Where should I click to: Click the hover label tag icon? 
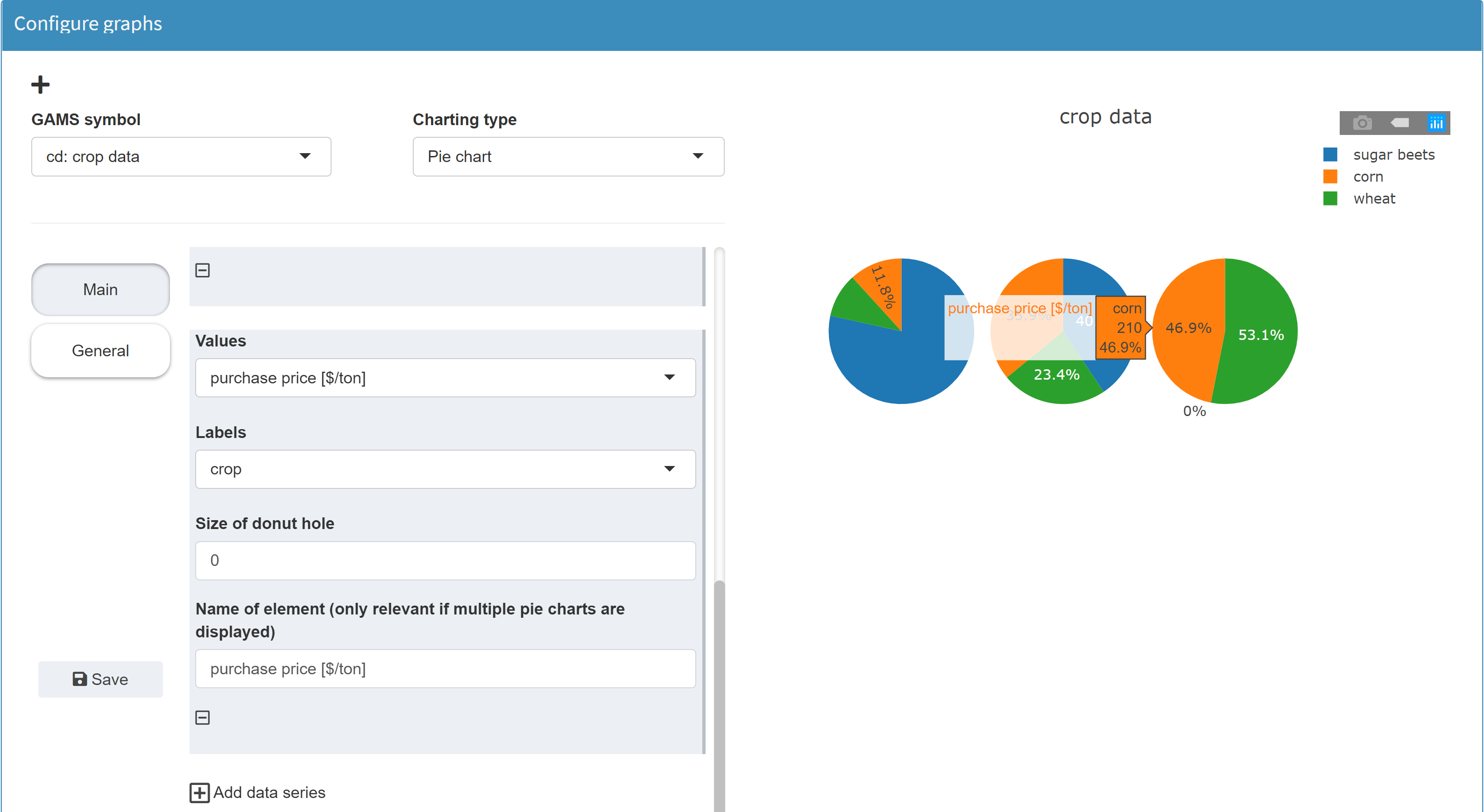tap(1399, 123)
